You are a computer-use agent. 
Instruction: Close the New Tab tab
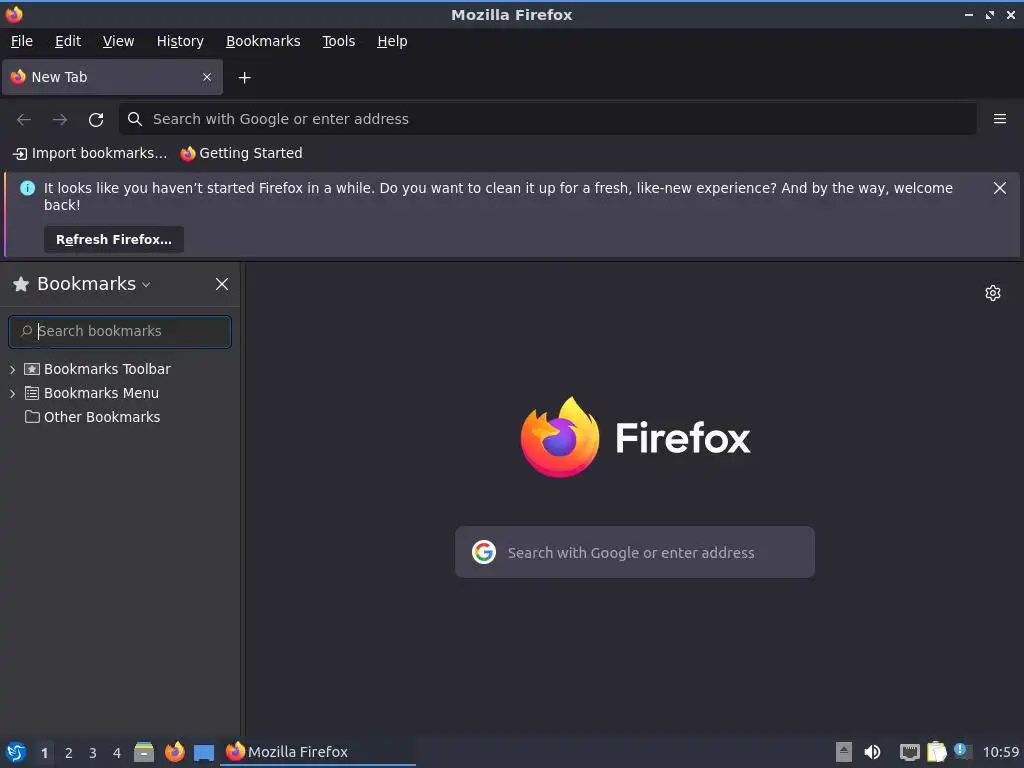[x=207, y=77]
